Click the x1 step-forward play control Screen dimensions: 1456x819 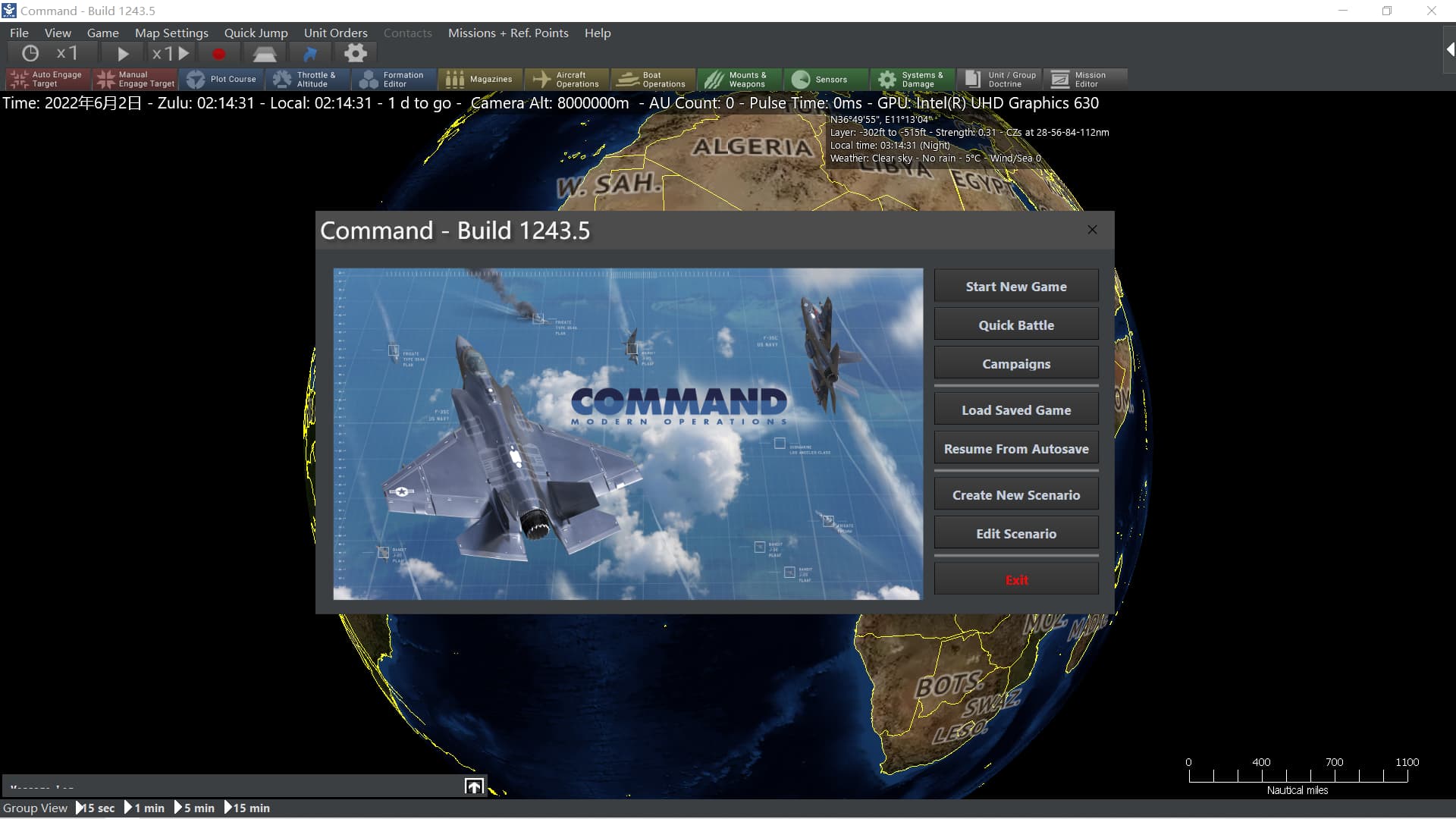(171, 53)
